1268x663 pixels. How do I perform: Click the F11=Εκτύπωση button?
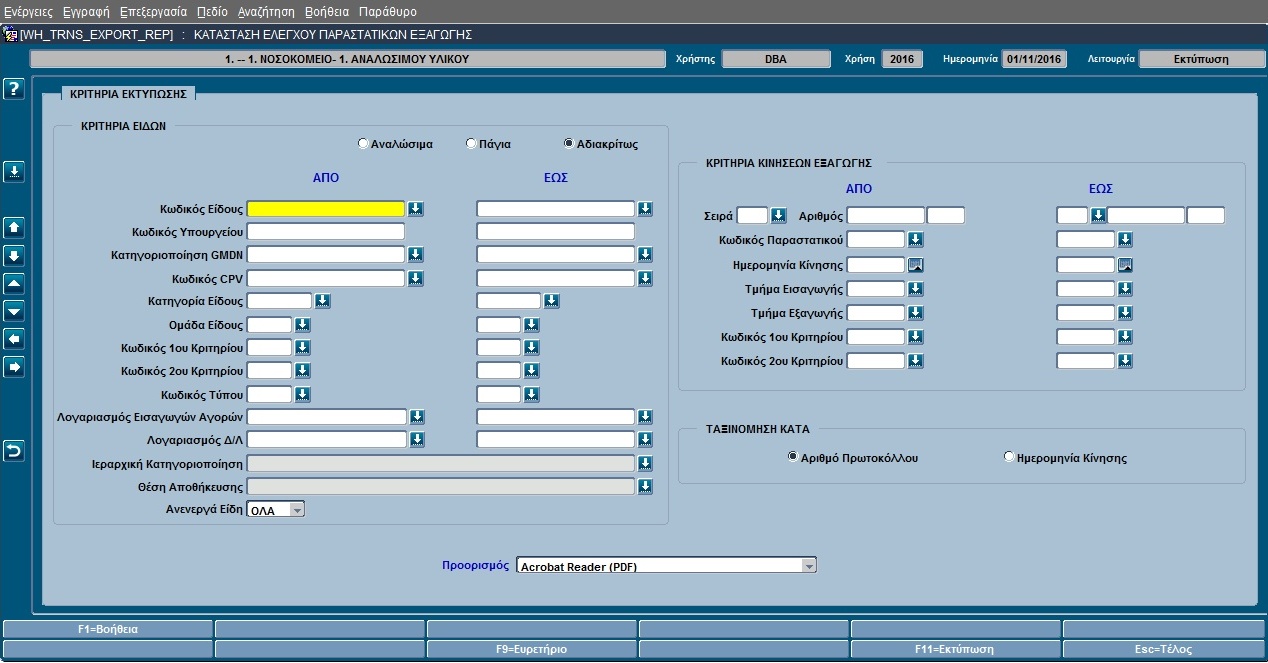click(x=955, y=649)
